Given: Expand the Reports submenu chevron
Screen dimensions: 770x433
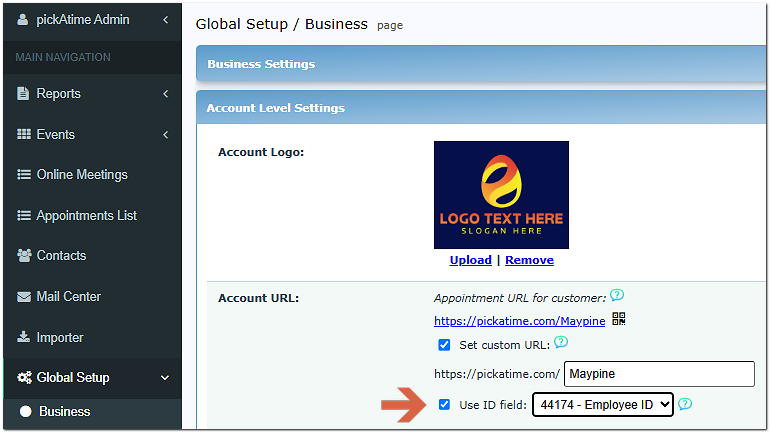Looking at the screenshot, I should point(165,93).
